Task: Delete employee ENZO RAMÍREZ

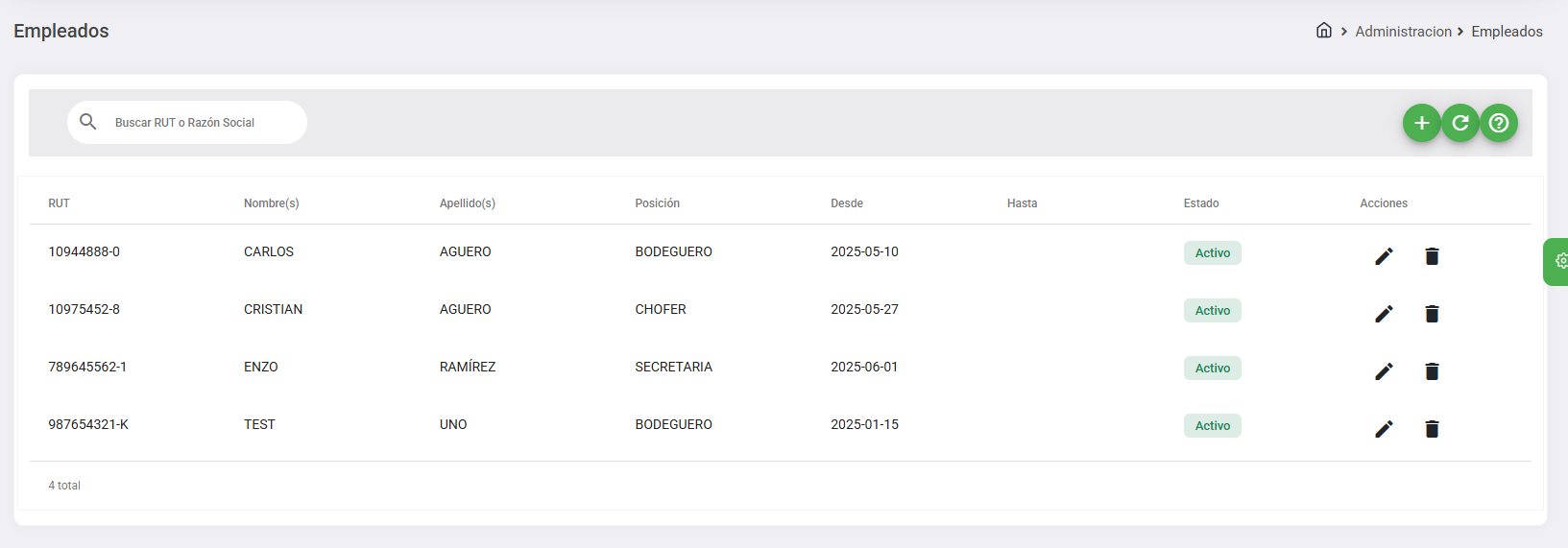Action: 1432,371
